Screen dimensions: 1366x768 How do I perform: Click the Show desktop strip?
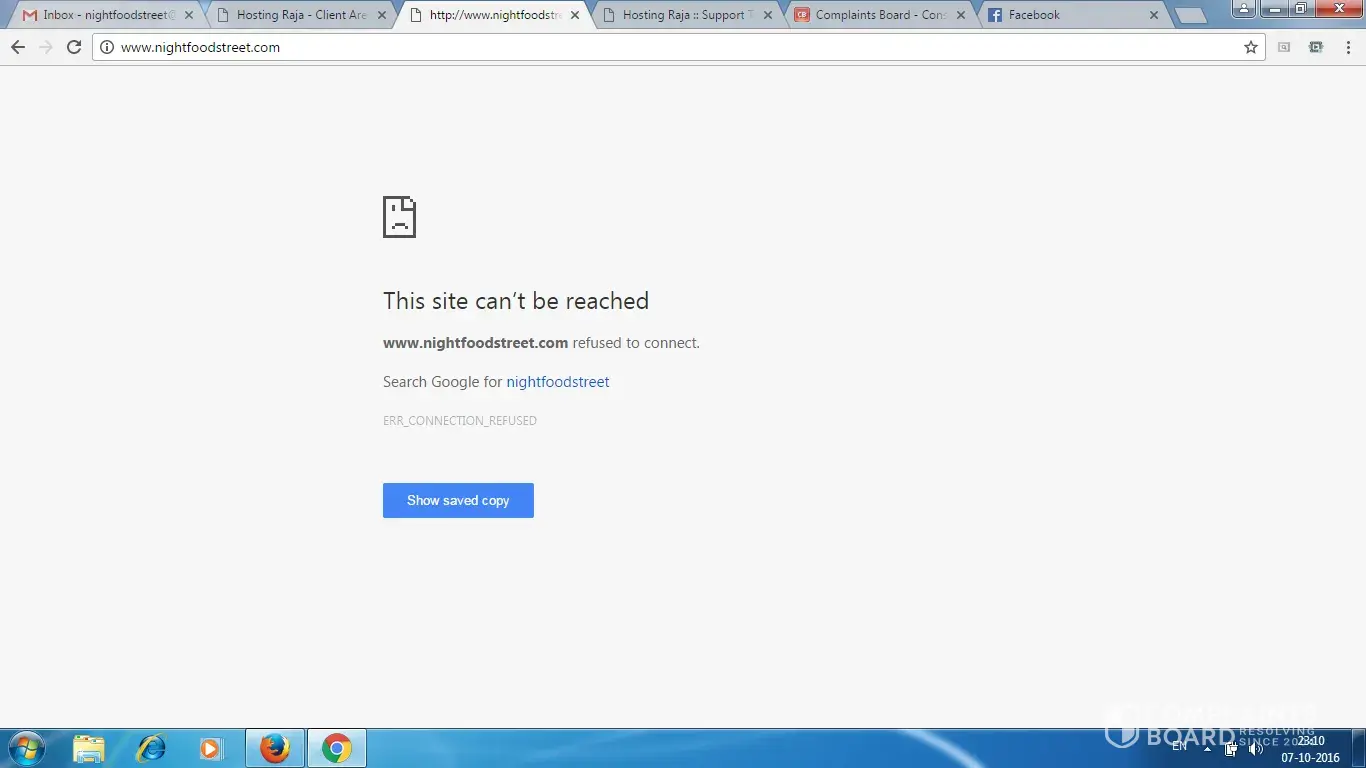(x=1359, y=748)
